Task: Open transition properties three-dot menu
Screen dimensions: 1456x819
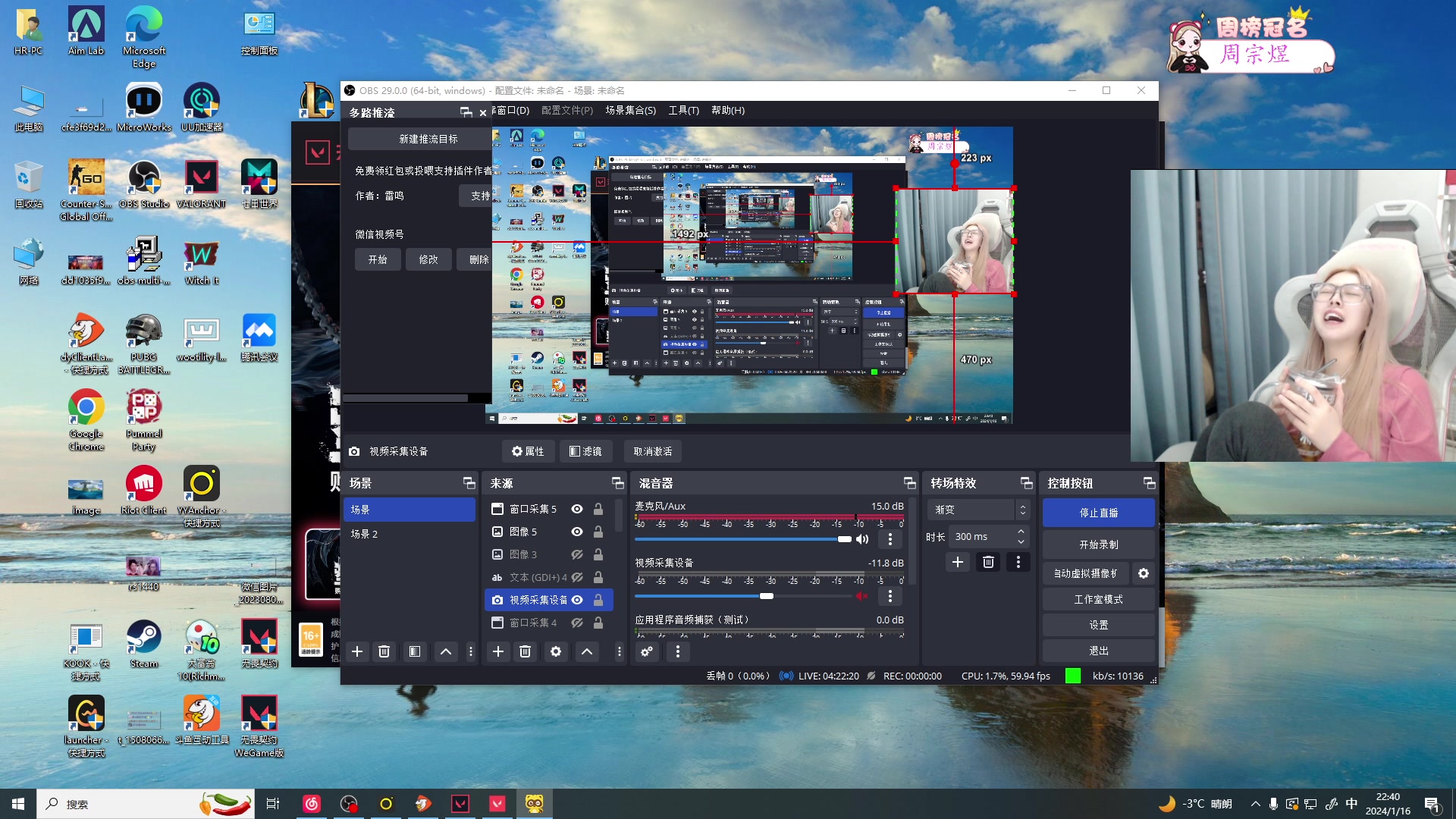Action: coord(1018,562)
